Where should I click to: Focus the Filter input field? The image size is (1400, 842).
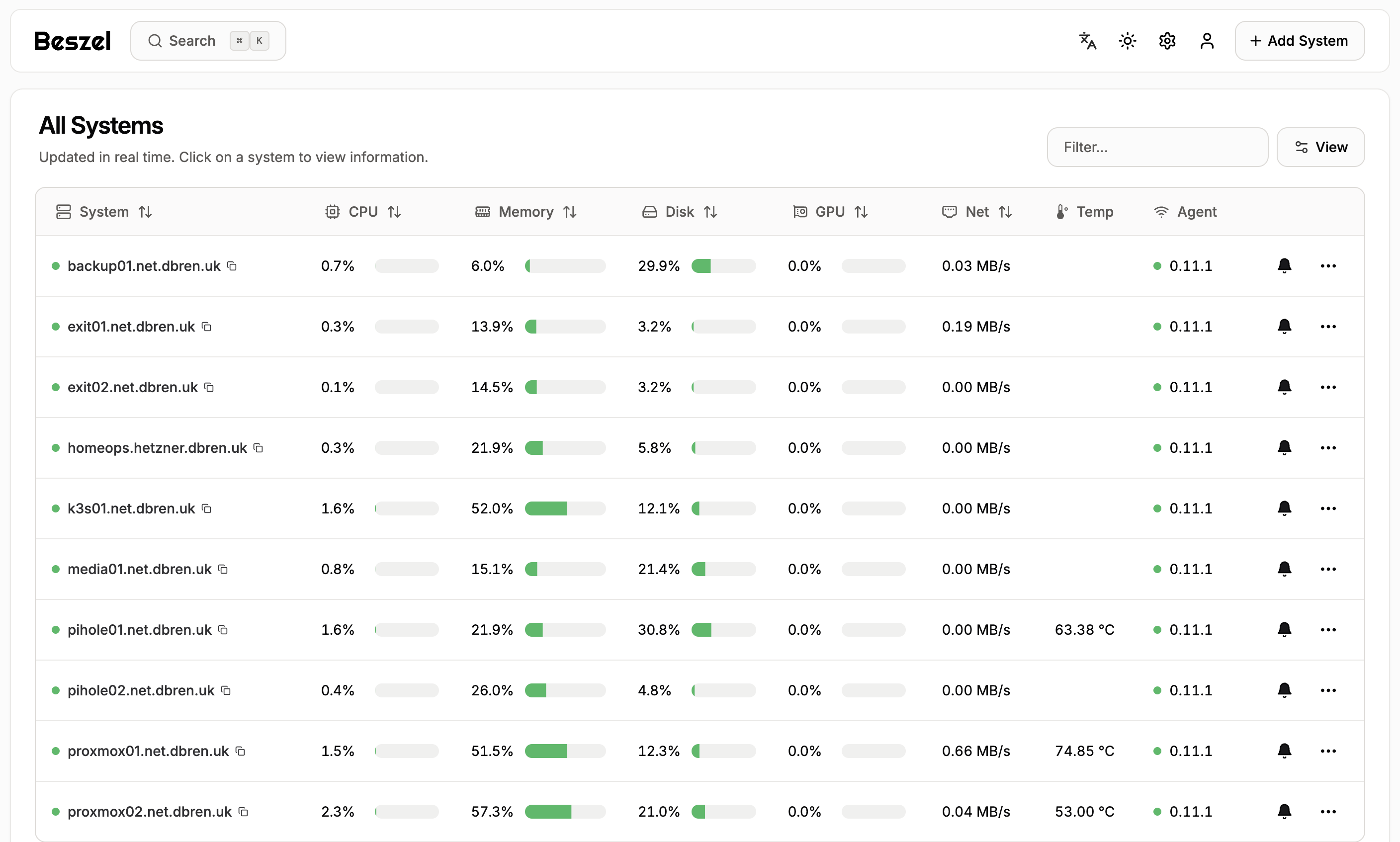1157,147
